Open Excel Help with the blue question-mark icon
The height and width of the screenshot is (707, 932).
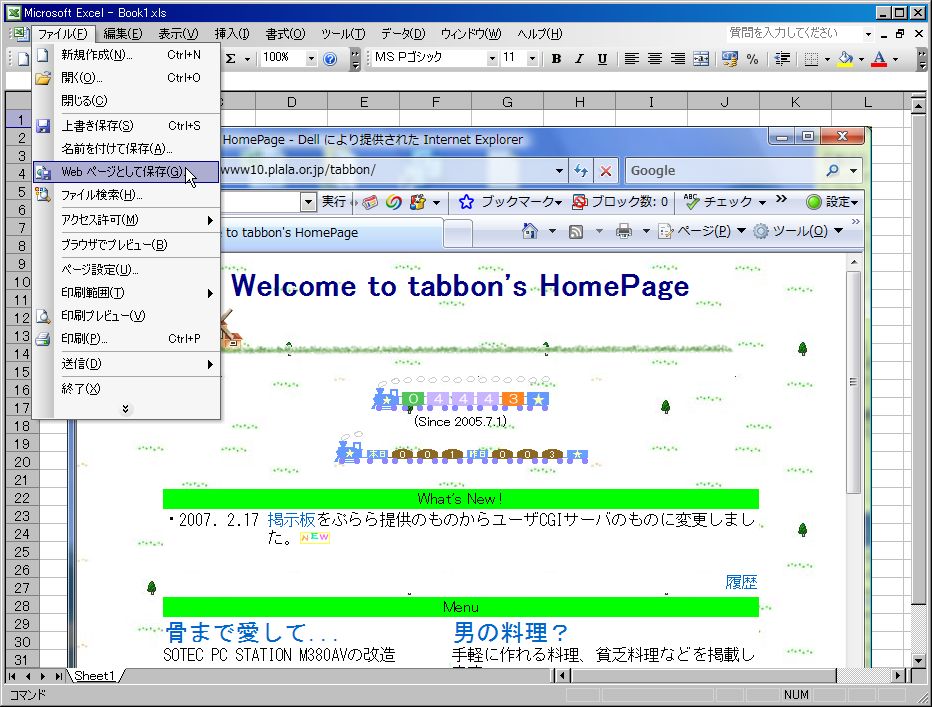[330, 58]
